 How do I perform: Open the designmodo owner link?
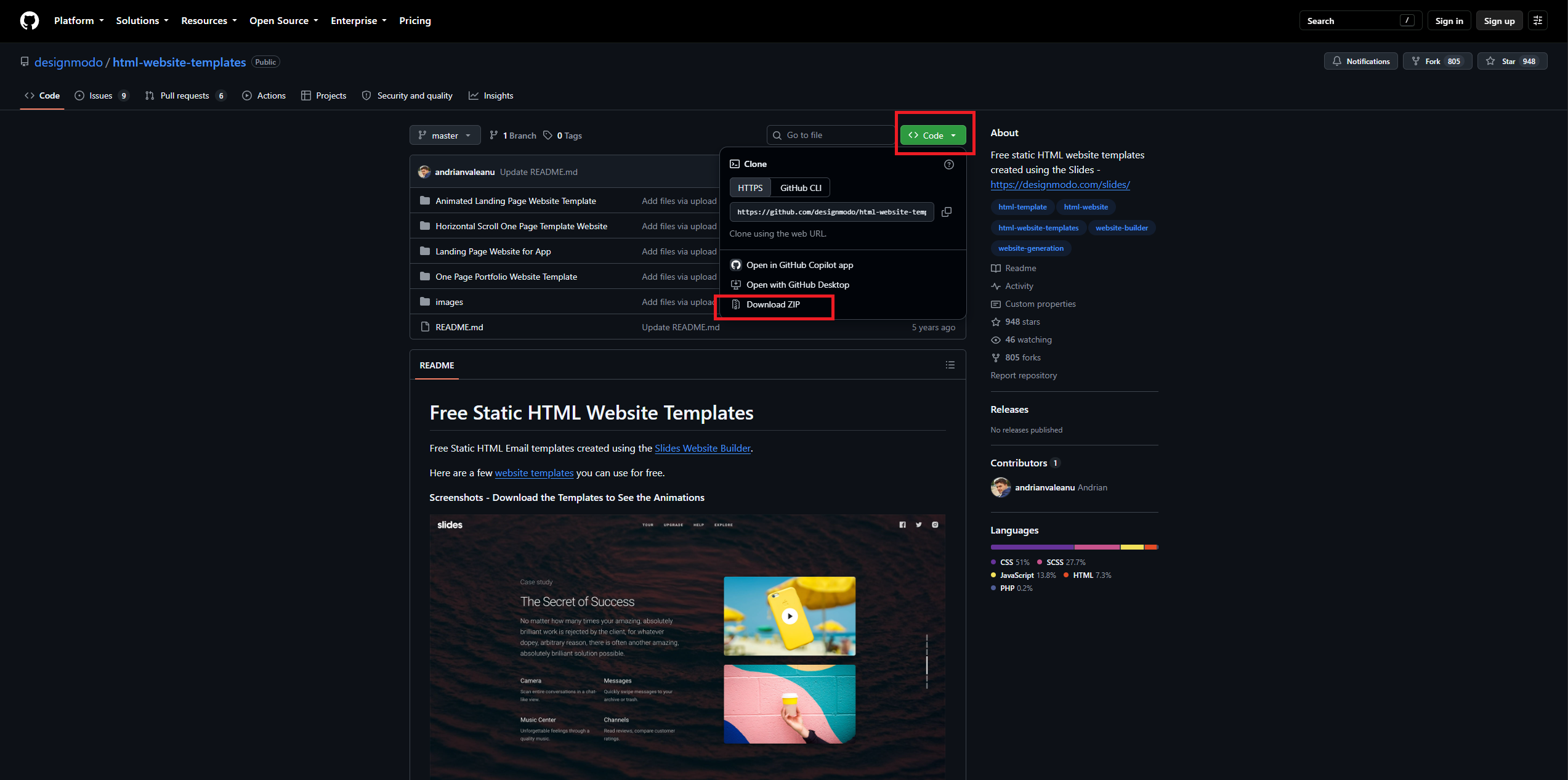click(68, 62)
